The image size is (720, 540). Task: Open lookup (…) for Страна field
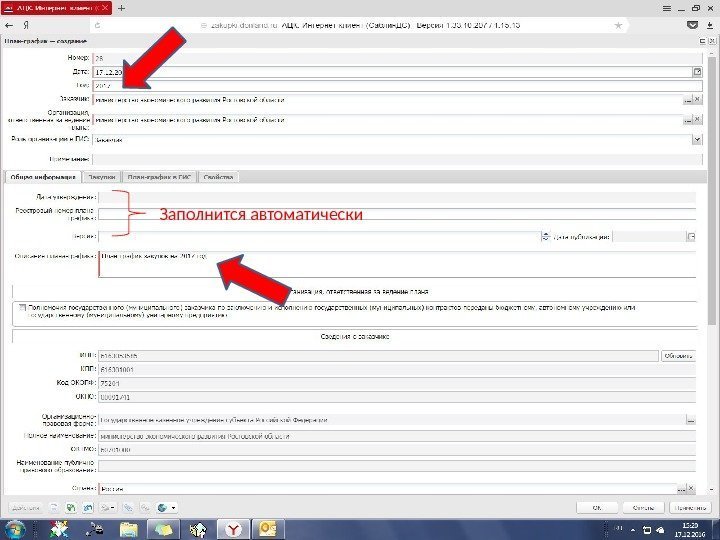click(681, 489)
